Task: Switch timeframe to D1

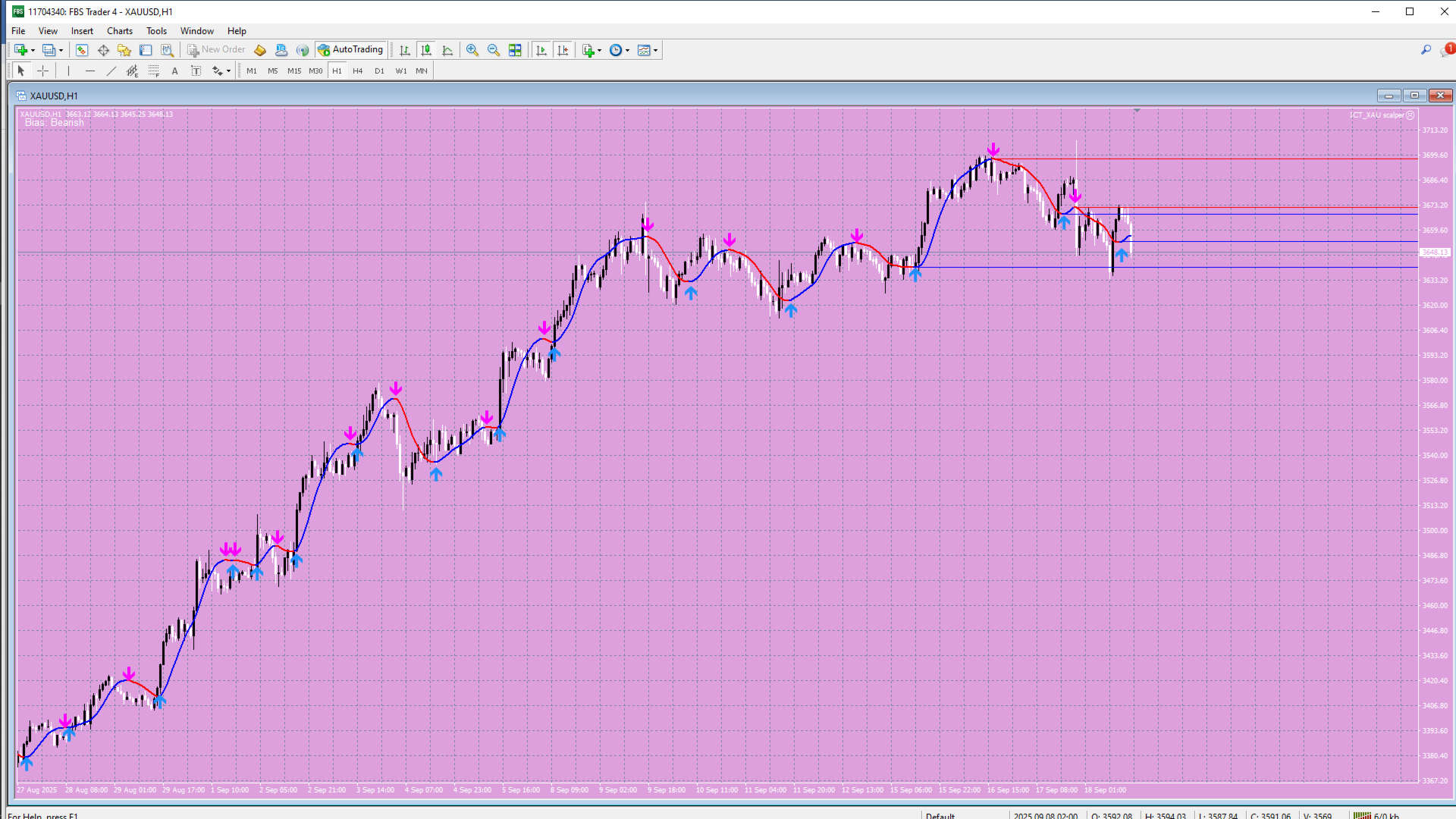Action: click(x=379, y=71)
